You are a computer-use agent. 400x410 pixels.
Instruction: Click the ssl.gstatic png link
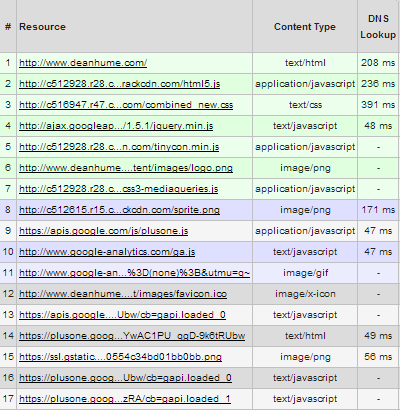tap(120, 357)
